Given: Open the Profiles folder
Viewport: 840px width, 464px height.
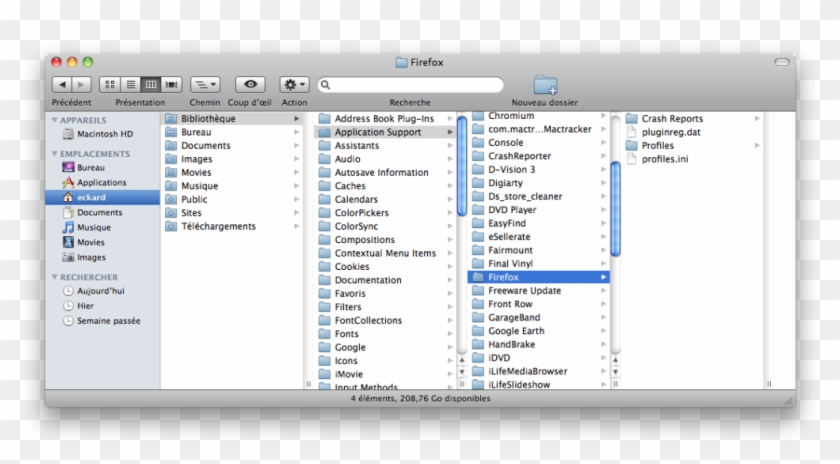Looking at the screenshot, I should tap(692, 145).
